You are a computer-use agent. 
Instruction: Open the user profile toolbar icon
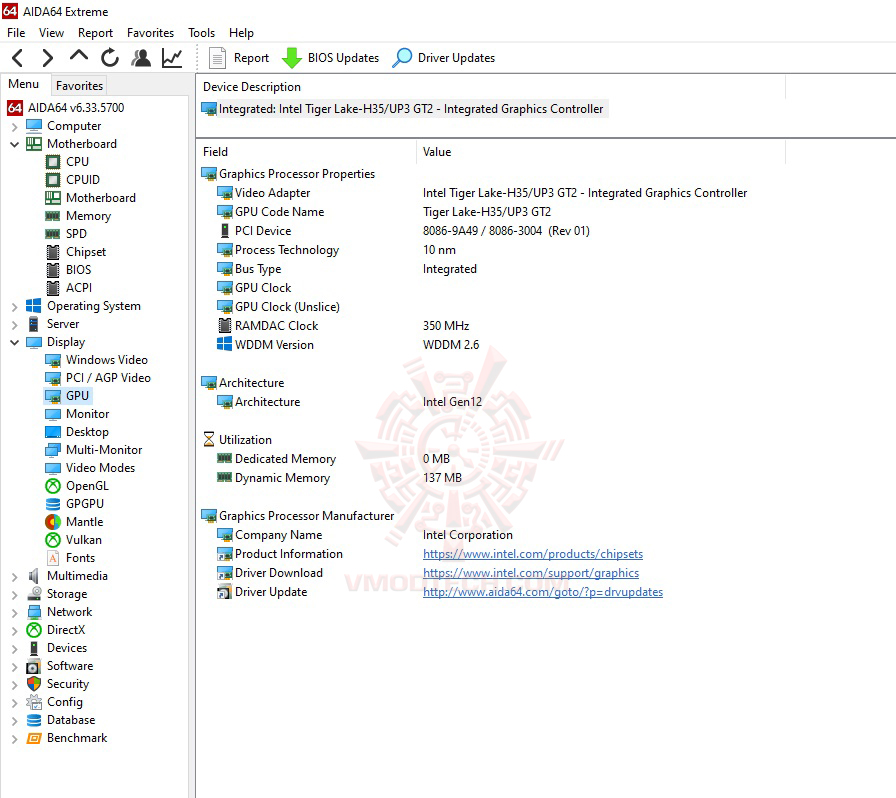point(141,58)
